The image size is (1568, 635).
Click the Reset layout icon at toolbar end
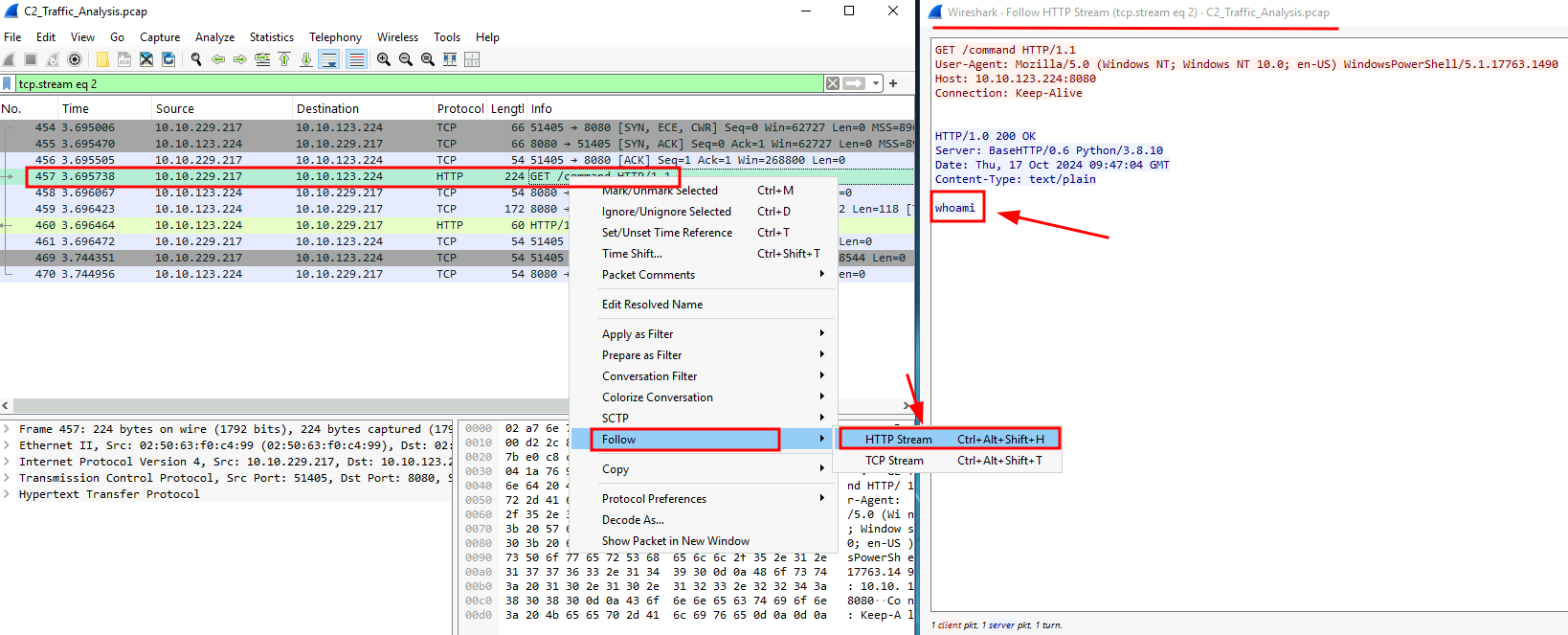[x=472, y=59]
